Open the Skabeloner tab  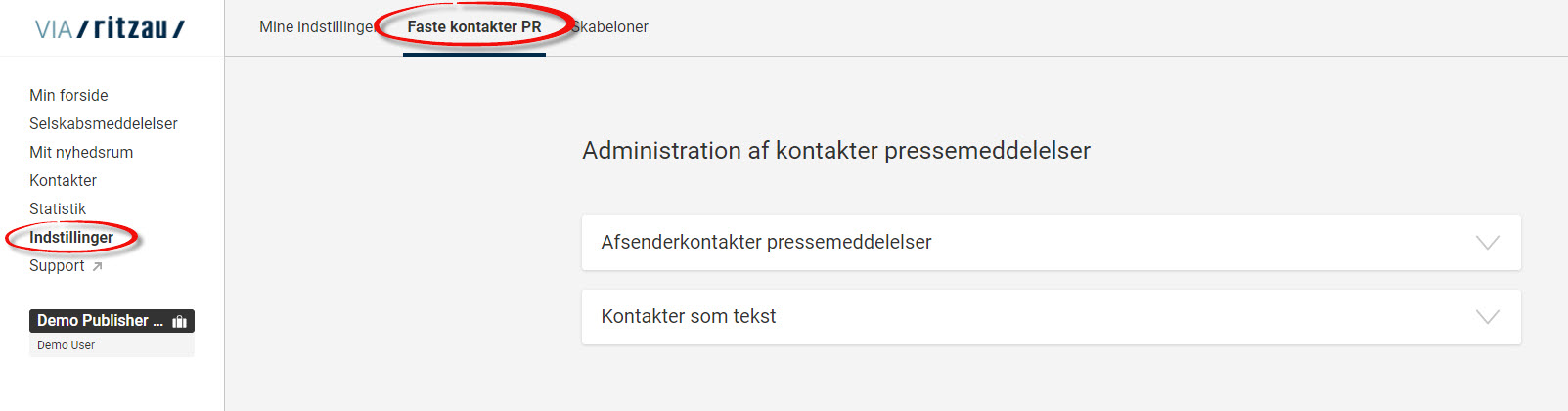[612, 27]
